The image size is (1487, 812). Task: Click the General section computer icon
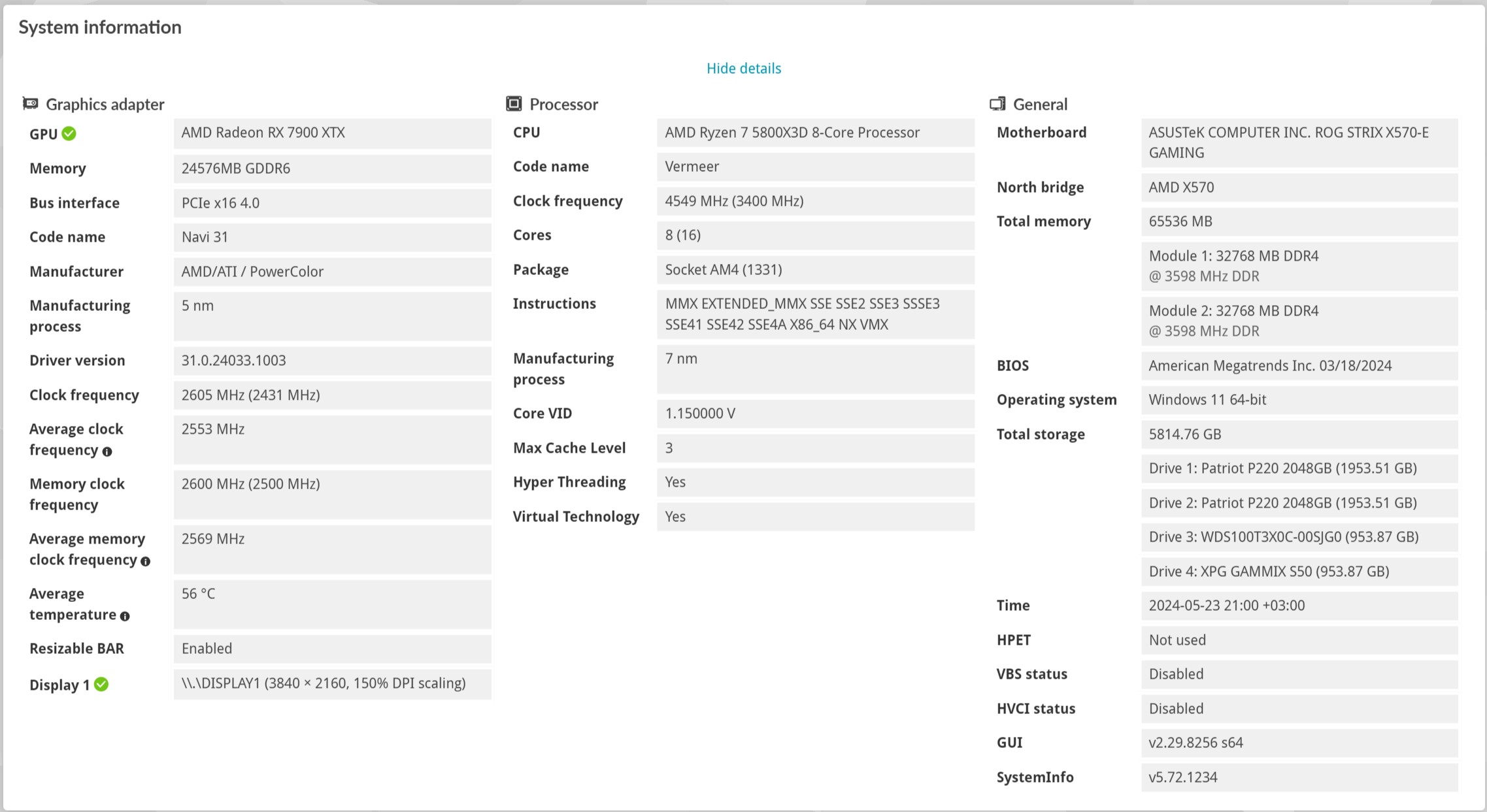(997, 103)
